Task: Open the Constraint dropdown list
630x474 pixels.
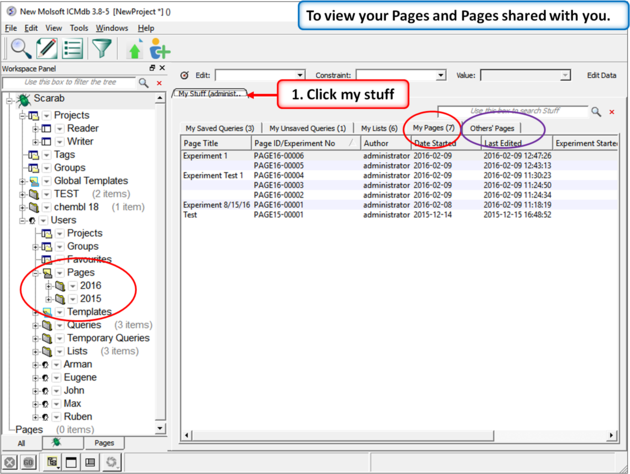Action: pyautogui.click(x=400, y=75)
